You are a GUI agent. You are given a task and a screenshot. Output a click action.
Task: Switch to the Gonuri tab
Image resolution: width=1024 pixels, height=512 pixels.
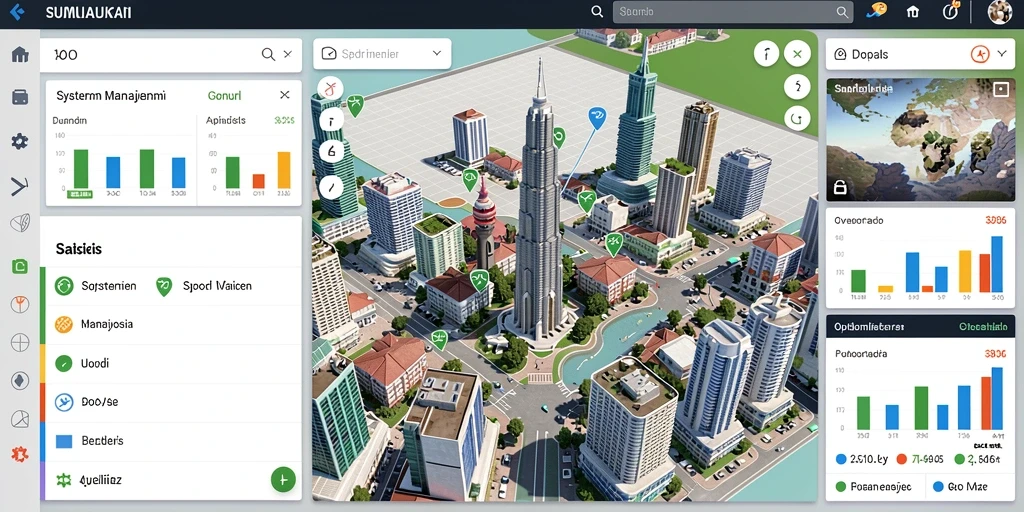tap(225, 96)
